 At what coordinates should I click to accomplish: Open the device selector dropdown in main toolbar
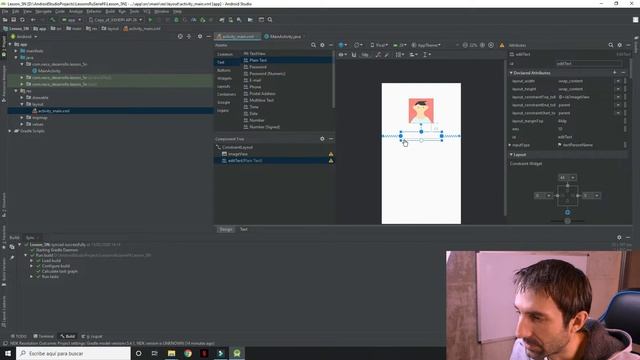coord(116,20)
